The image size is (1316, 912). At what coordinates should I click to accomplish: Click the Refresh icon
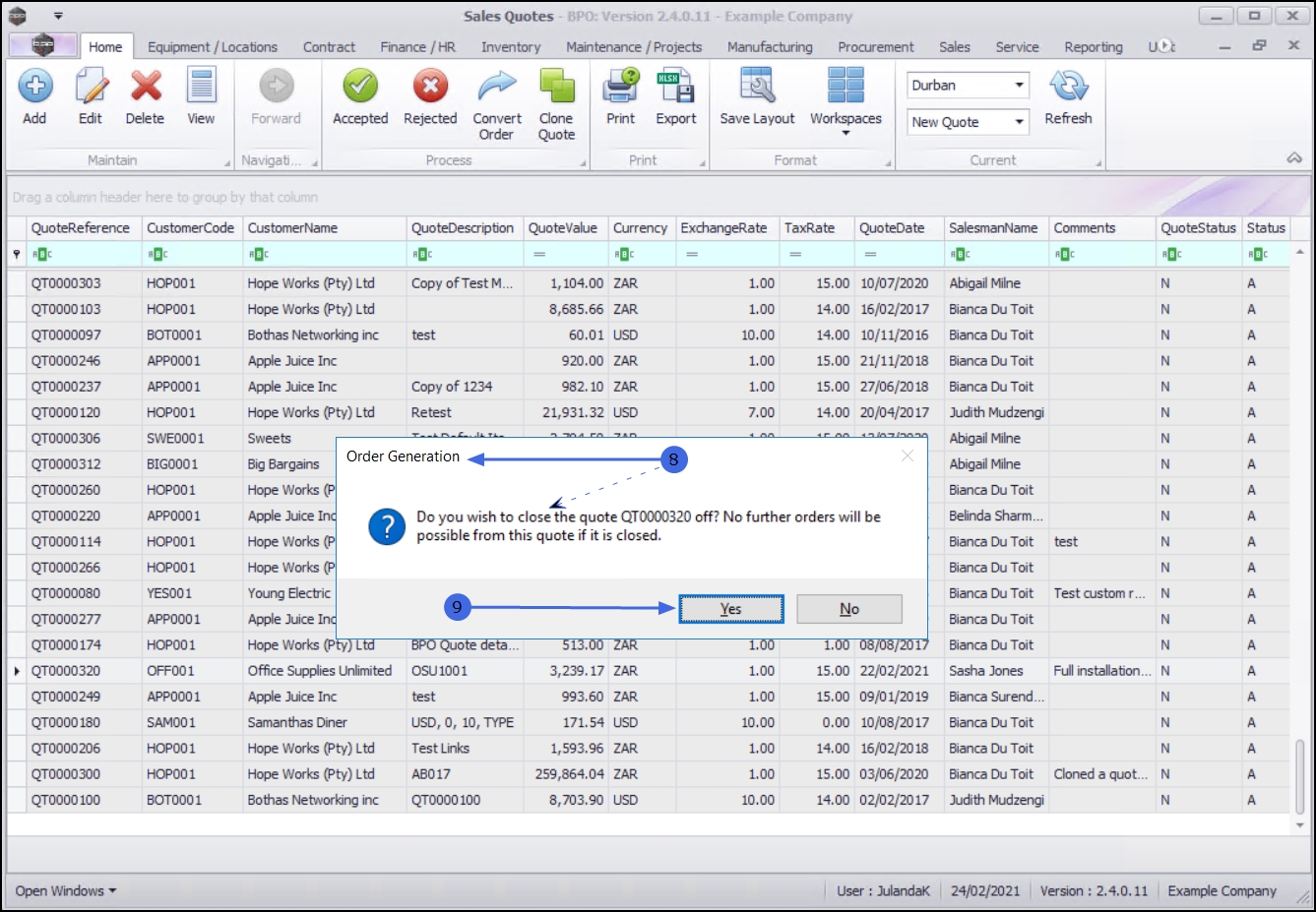pos(1068,88)
